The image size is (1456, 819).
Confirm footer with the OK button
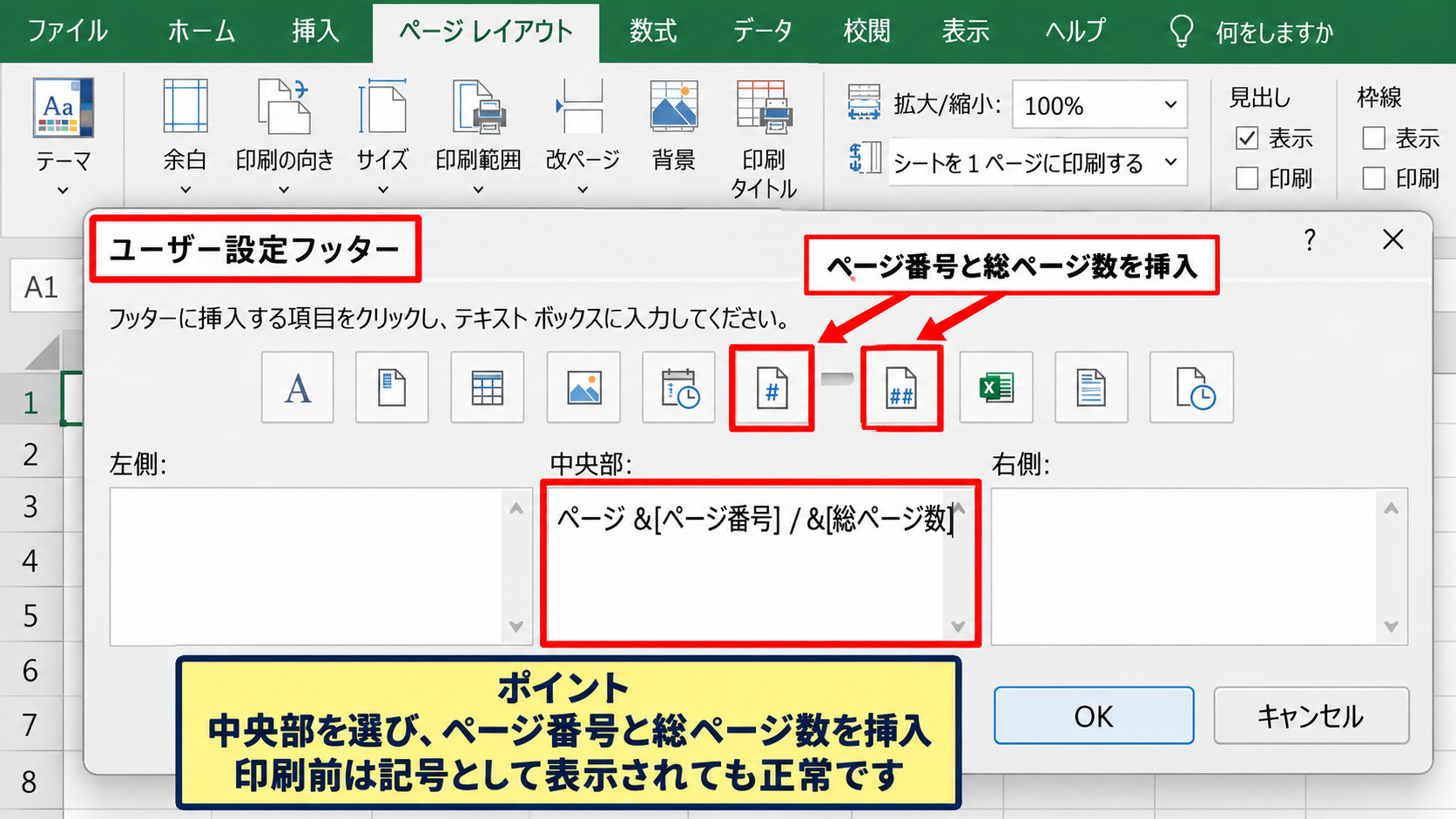[x=1094, y=715]
